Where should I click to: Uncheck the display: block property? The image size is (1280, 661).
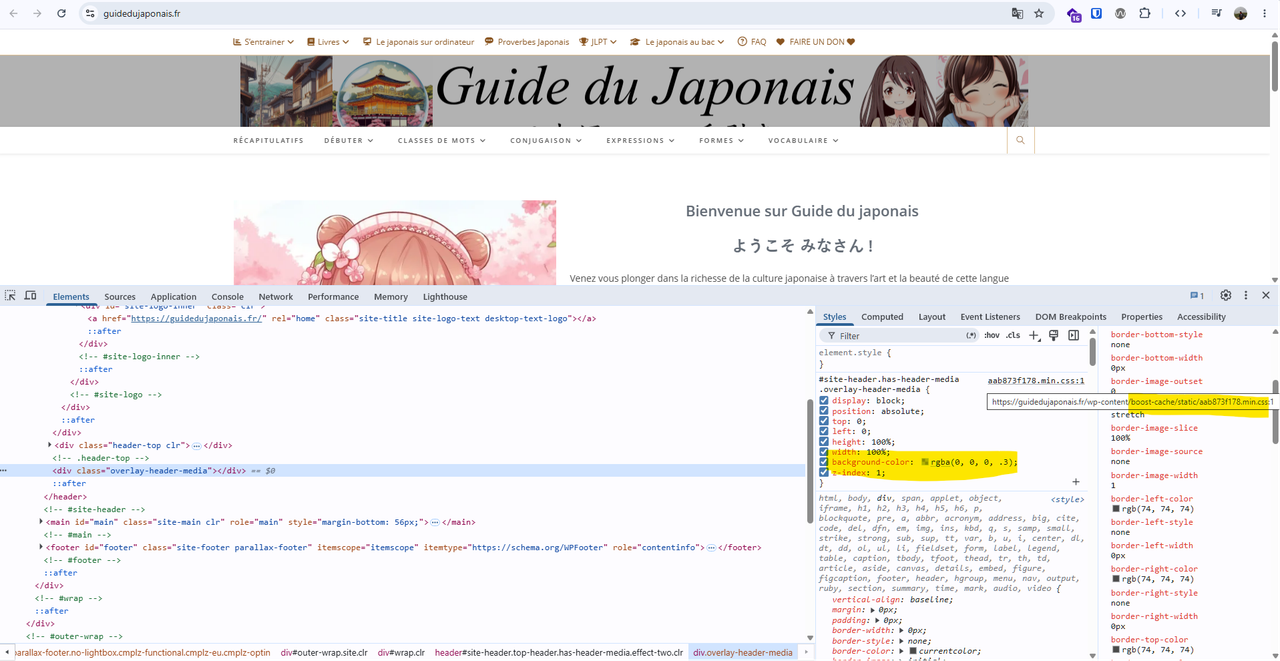[x=824, y=401]
